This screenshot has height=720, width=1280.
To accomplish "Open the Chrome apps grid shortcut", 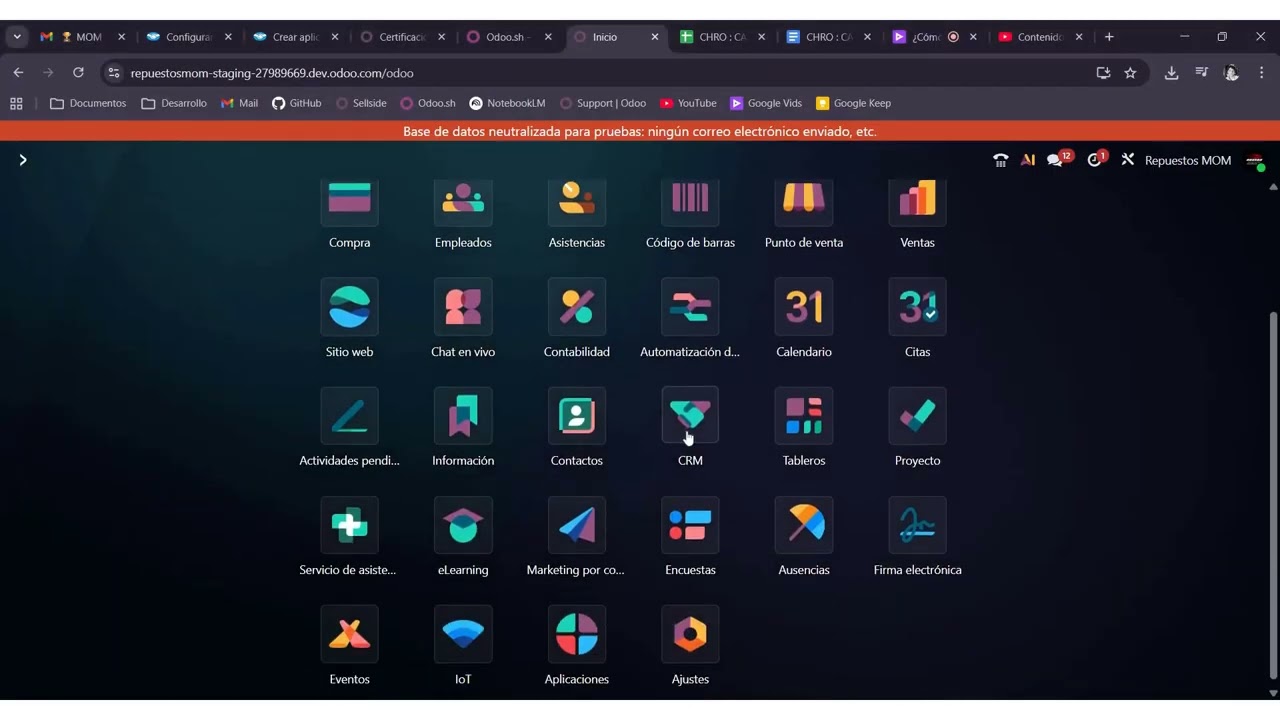I will (x=16, y=103).
